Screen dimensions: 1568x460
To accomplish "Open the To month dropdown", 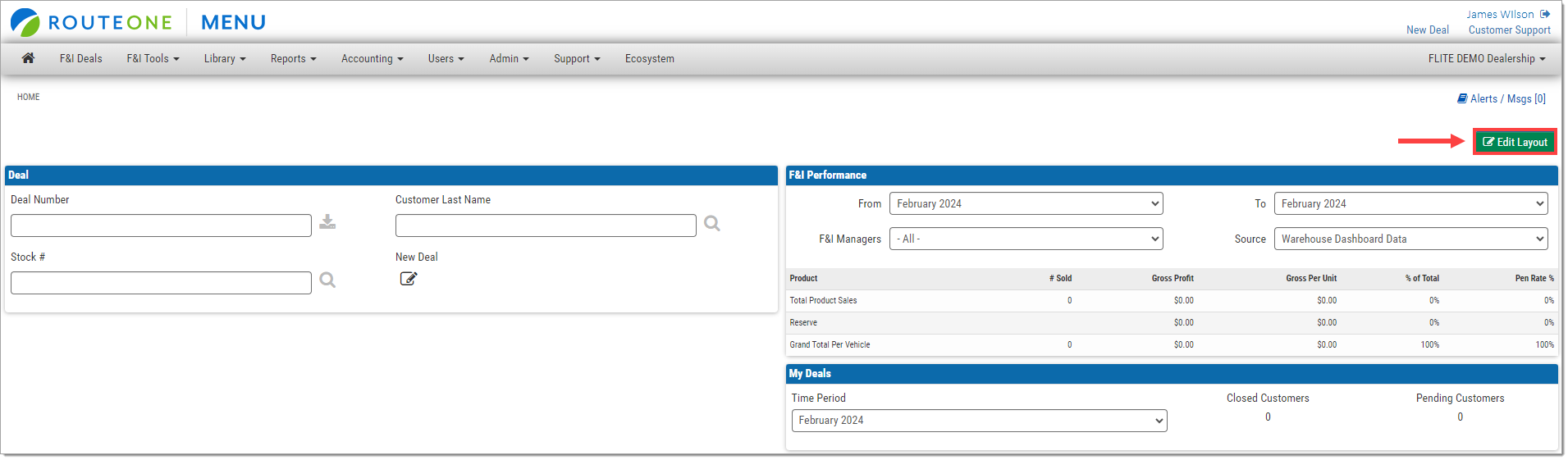I will 1411,203.
